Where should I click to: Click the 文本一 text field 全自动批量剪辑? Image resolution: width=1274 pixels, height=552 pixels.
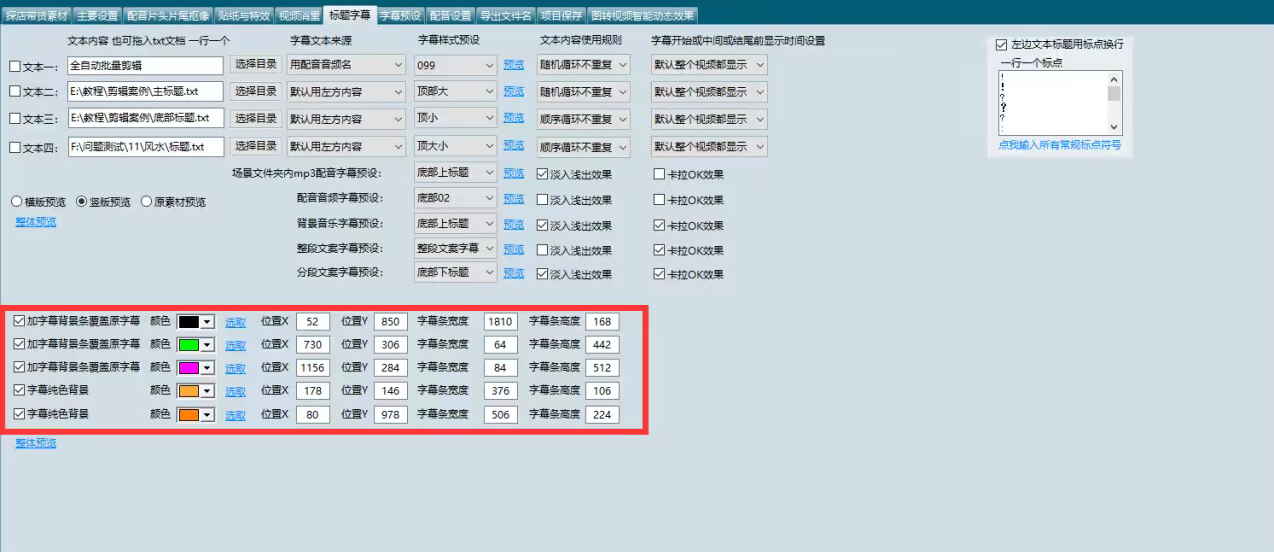click(145, 65)
